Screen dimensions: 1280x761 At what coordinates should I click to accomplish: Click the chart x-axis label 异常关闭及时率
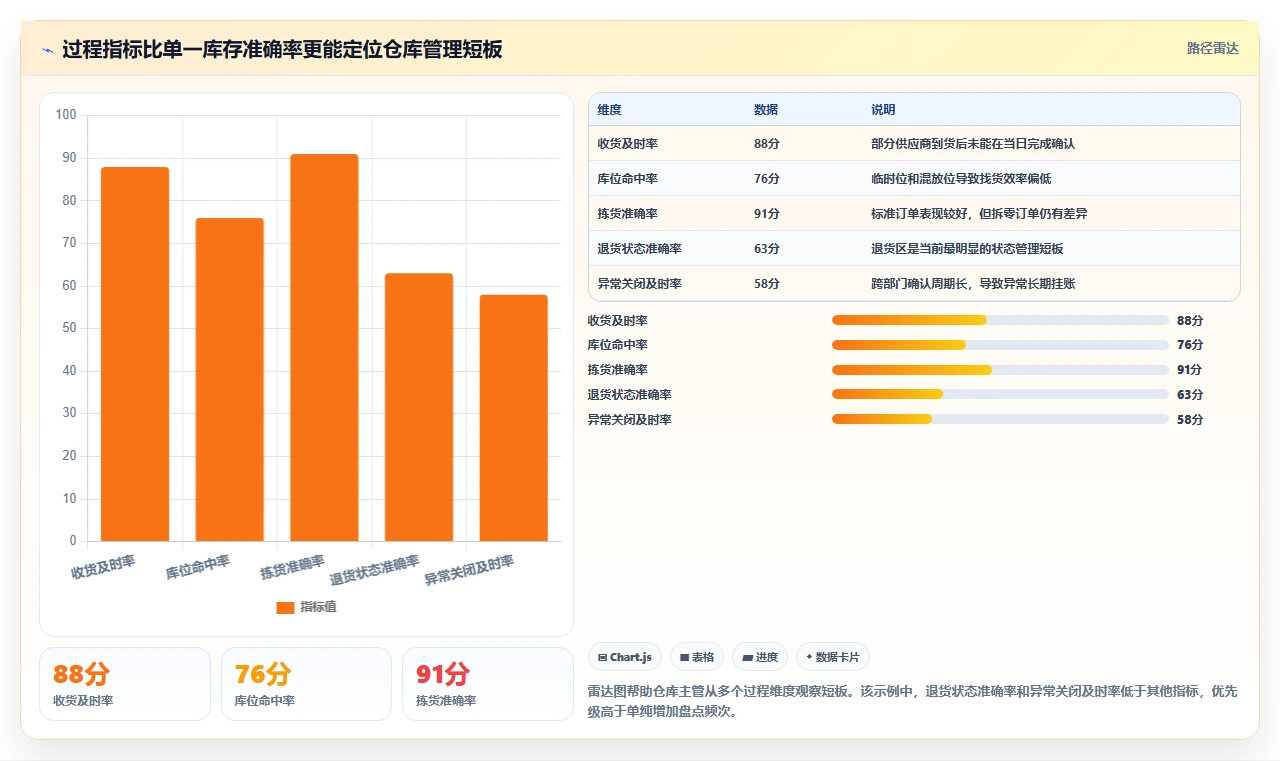coord(469,571)
